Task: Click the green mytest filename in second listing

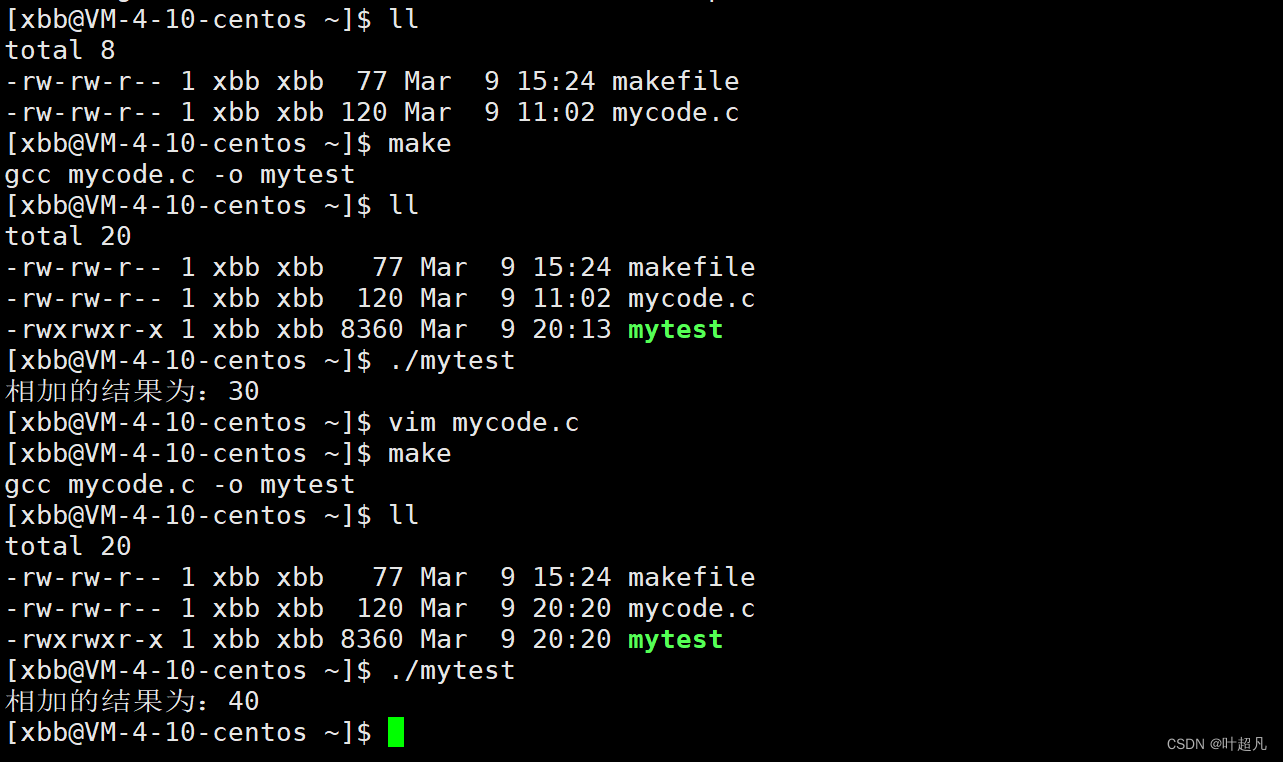Action: 675,329
